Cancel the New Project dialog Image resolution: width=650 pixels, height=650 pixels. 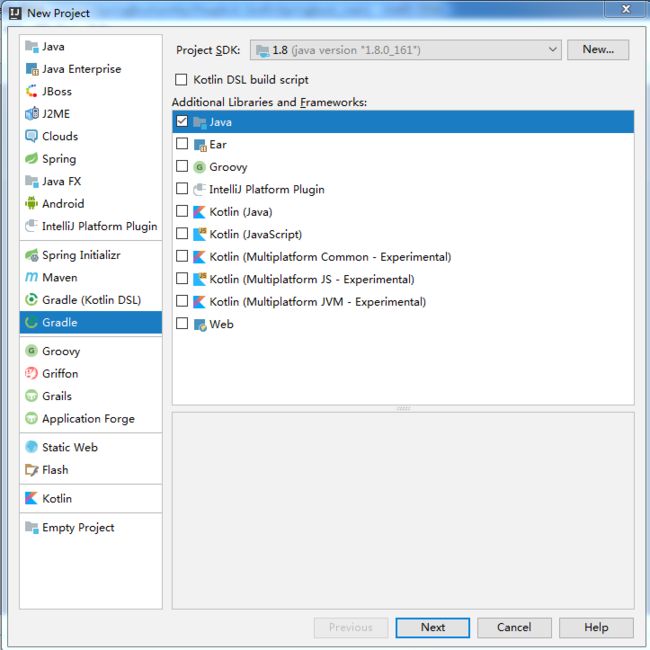point(514,628)
